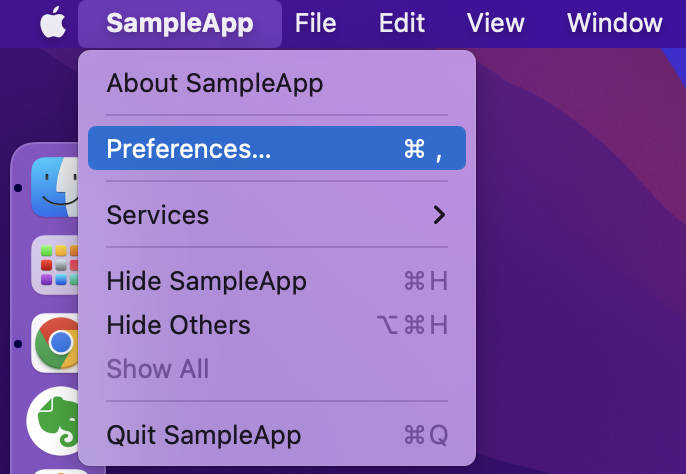
Task: Click partially visible dock icon below Evernote
Action: point(57,471)
